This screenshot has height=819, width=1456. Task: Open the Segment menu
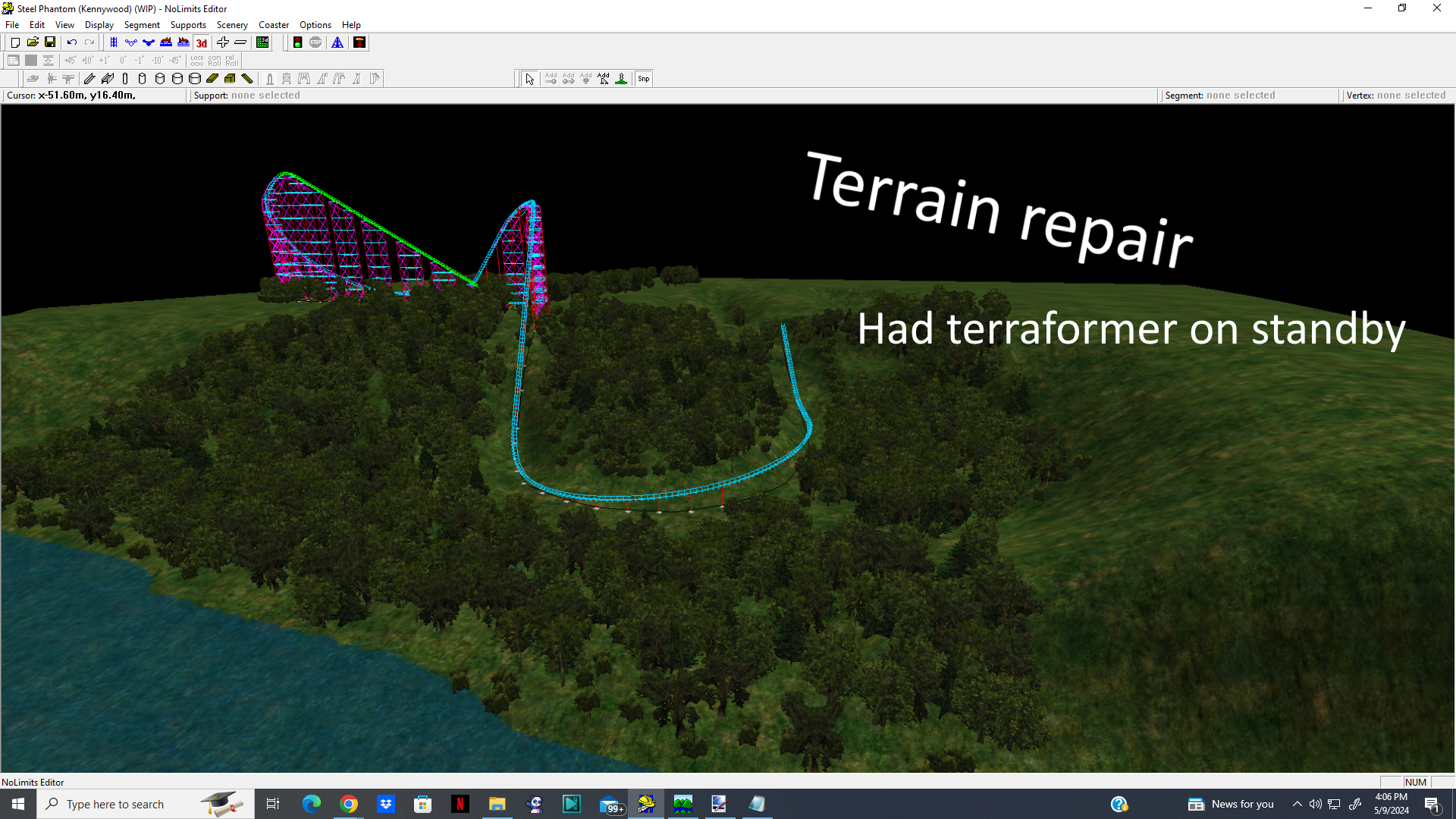(142, 25)
